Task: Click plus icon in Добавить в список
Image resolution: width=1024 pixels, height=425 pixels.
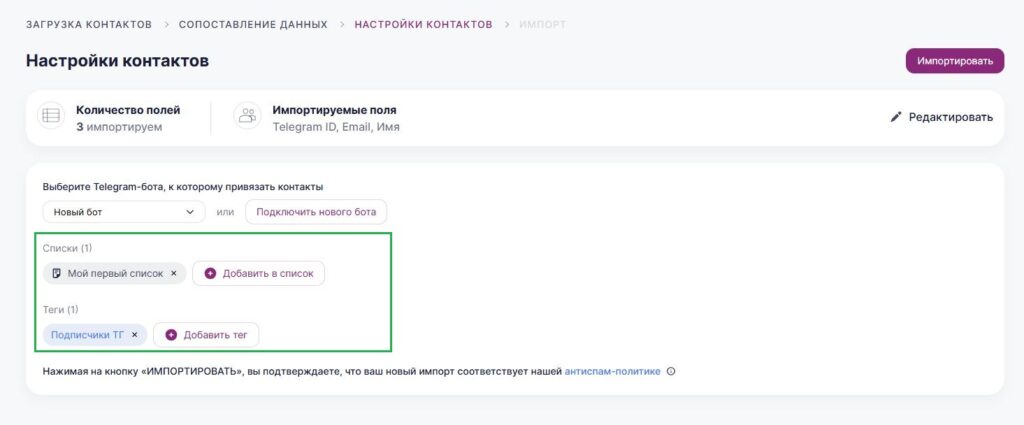Action: click(210, 274)
